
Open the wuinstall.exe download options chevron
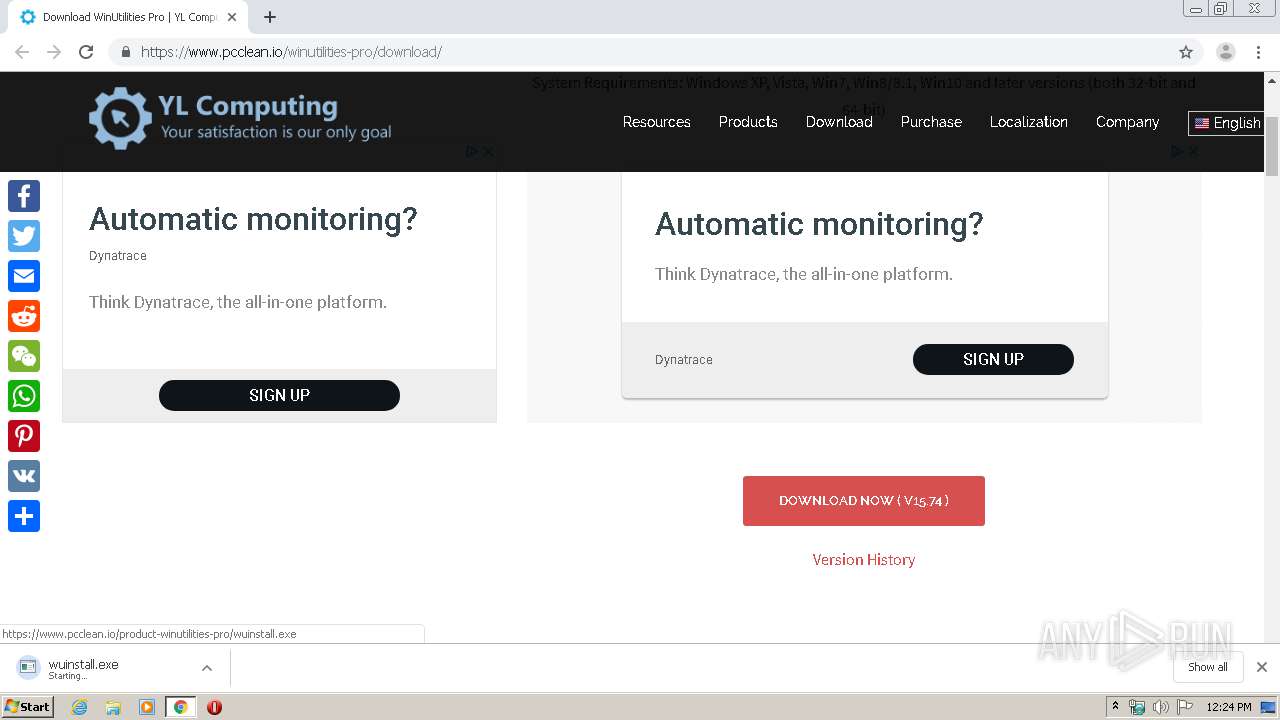207,668
